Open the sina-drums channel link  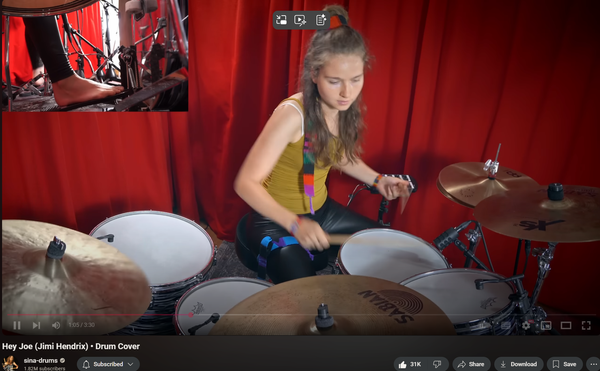click(41, 360)
